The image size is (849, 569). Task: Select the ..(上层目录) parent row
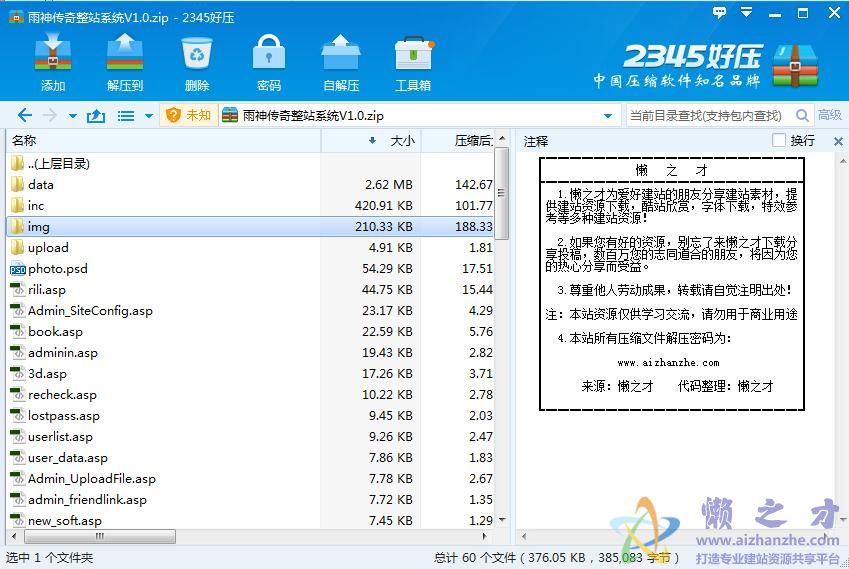click(x=250, y=163)
